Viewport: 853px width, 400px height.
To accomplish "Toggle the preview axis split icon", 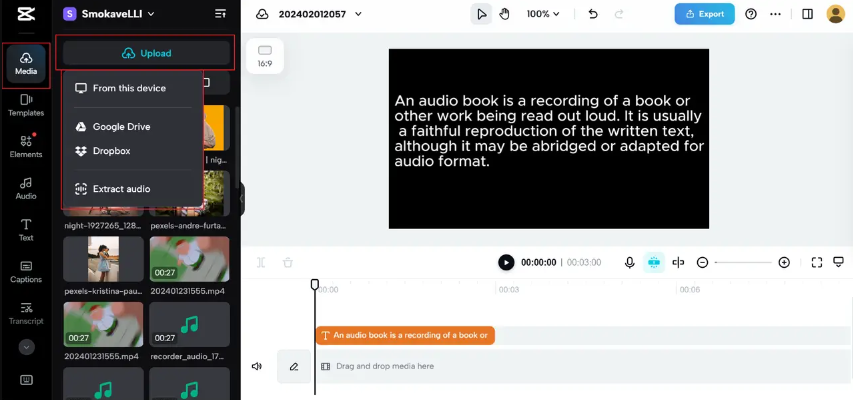I will click(678, 263).
